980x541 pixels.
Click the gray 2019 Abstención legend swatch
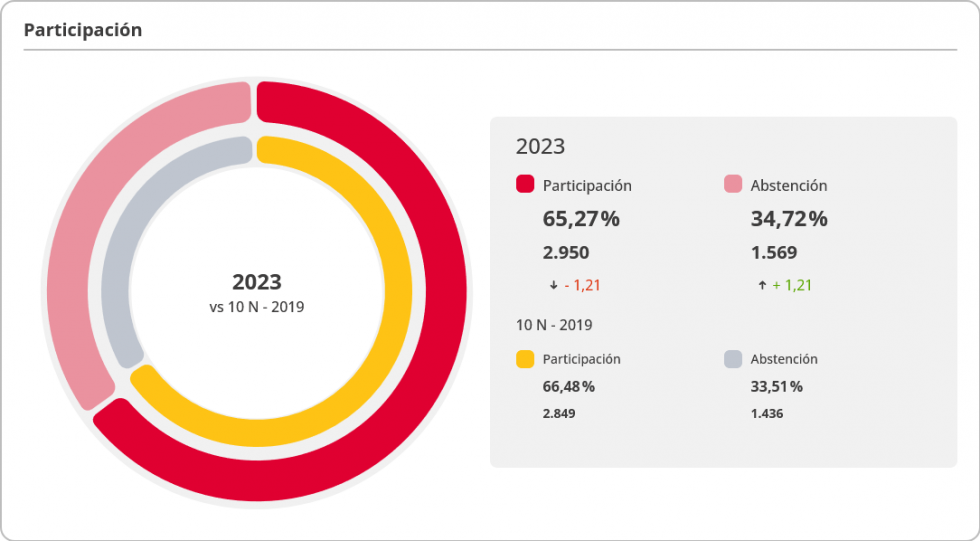click(x=733, y=359)
